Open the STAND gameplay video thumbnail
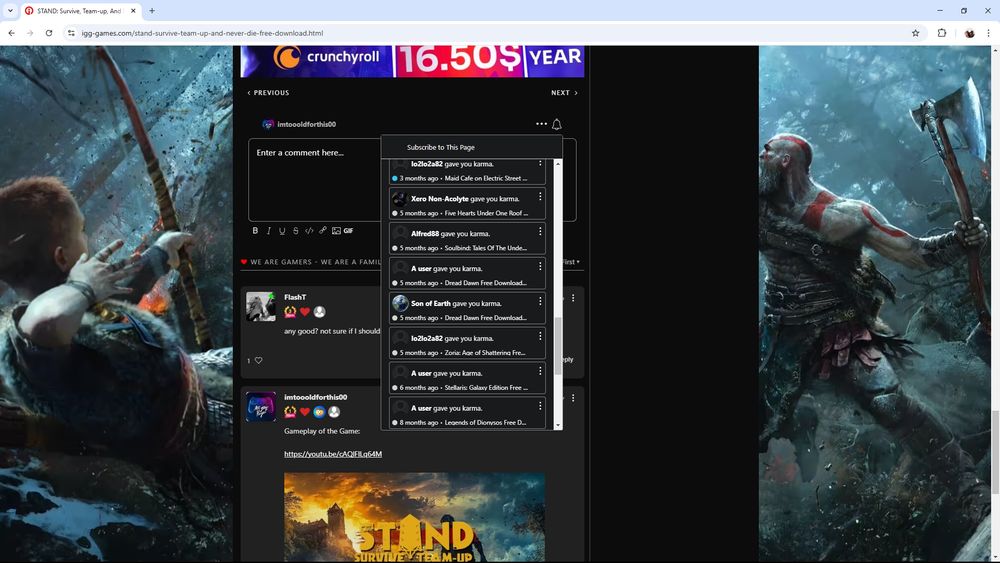1000x563 pixels. pos(415,517)
